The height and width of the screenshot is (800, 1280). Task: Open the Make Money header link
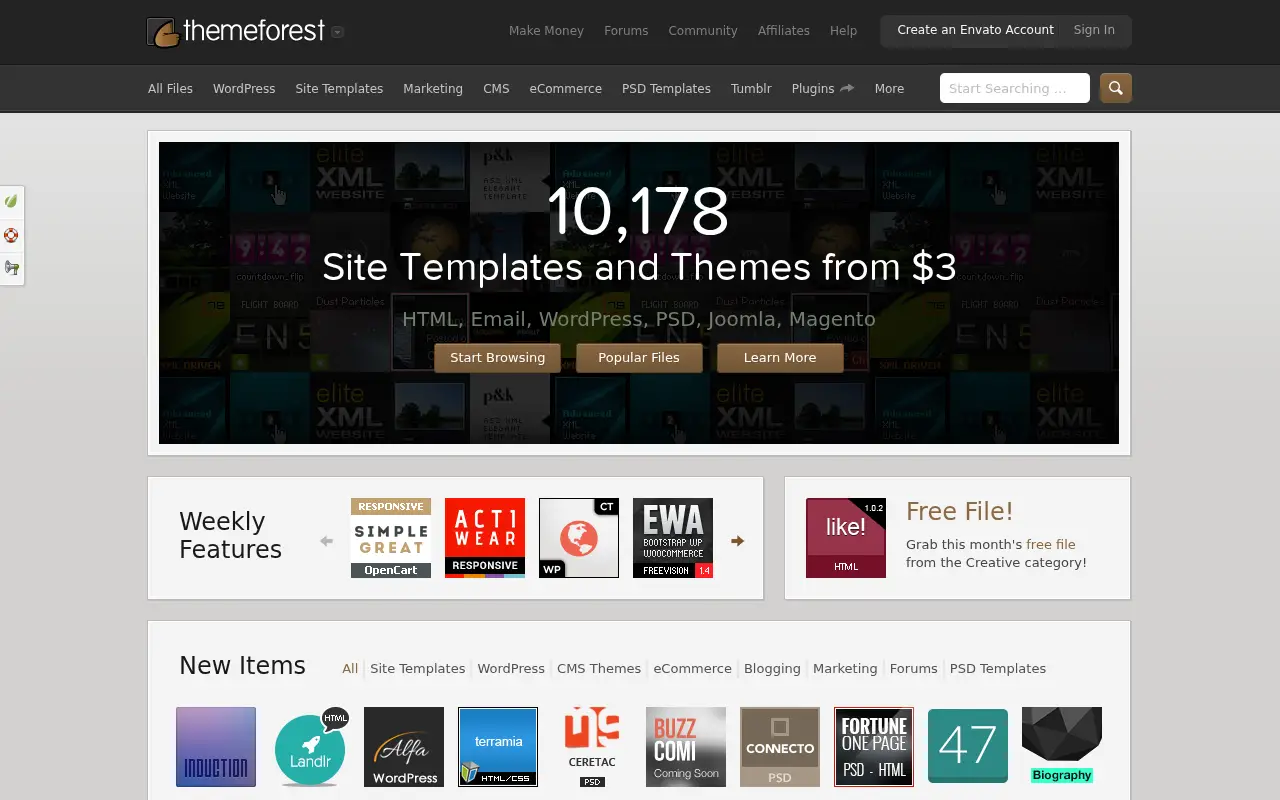546,31
